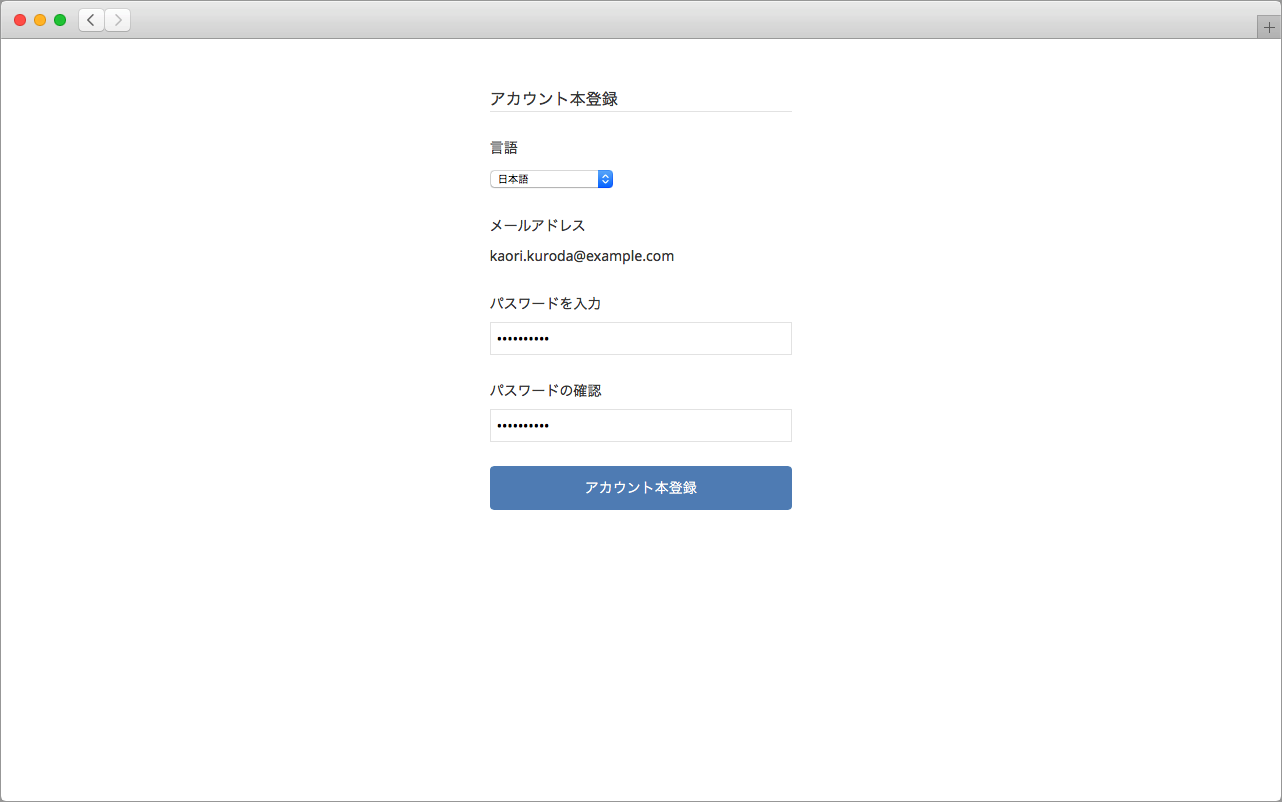Click the browser back arrow button

(91, 20)
